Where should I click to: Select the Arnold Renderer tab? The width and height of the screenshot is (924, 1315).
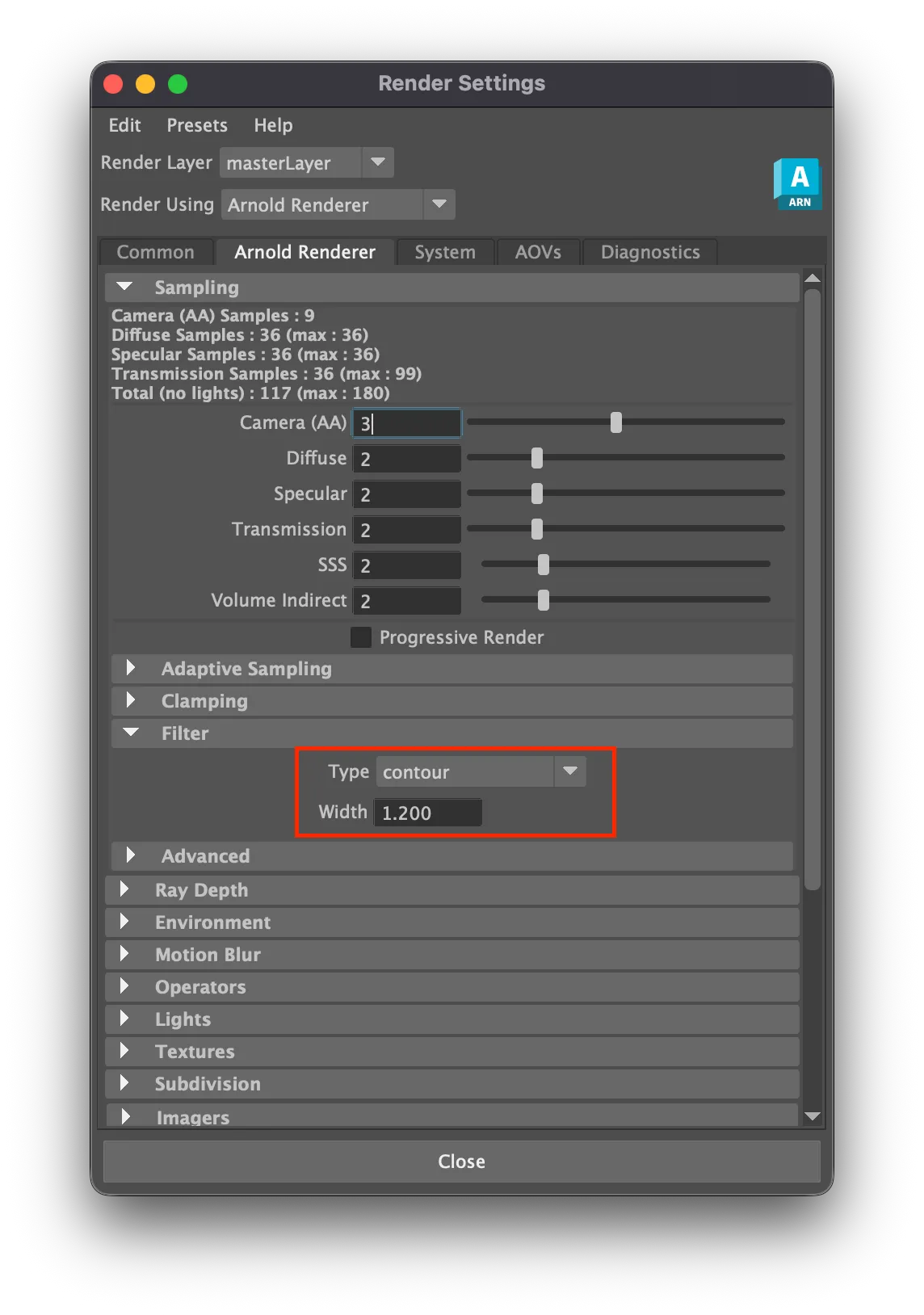tap(304, 252)
